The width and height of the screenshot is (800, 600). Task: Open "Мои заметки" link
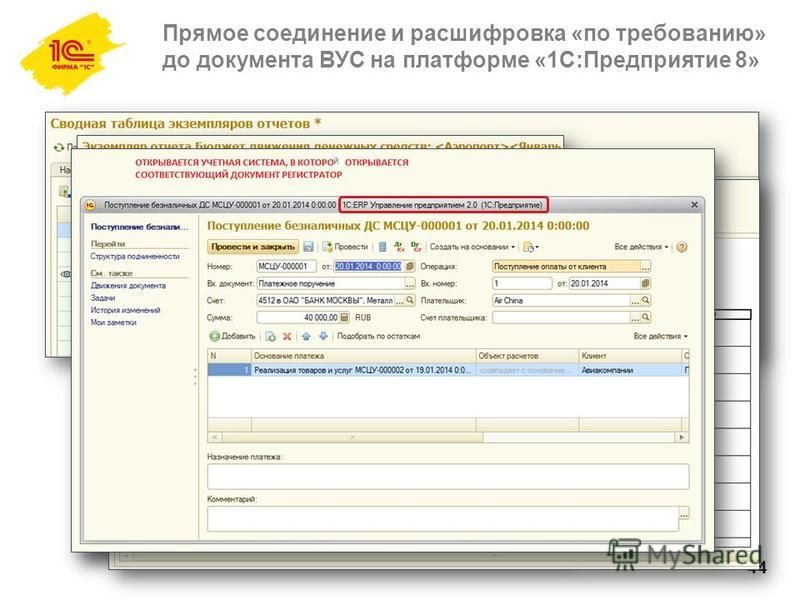(x=113, y=322)
